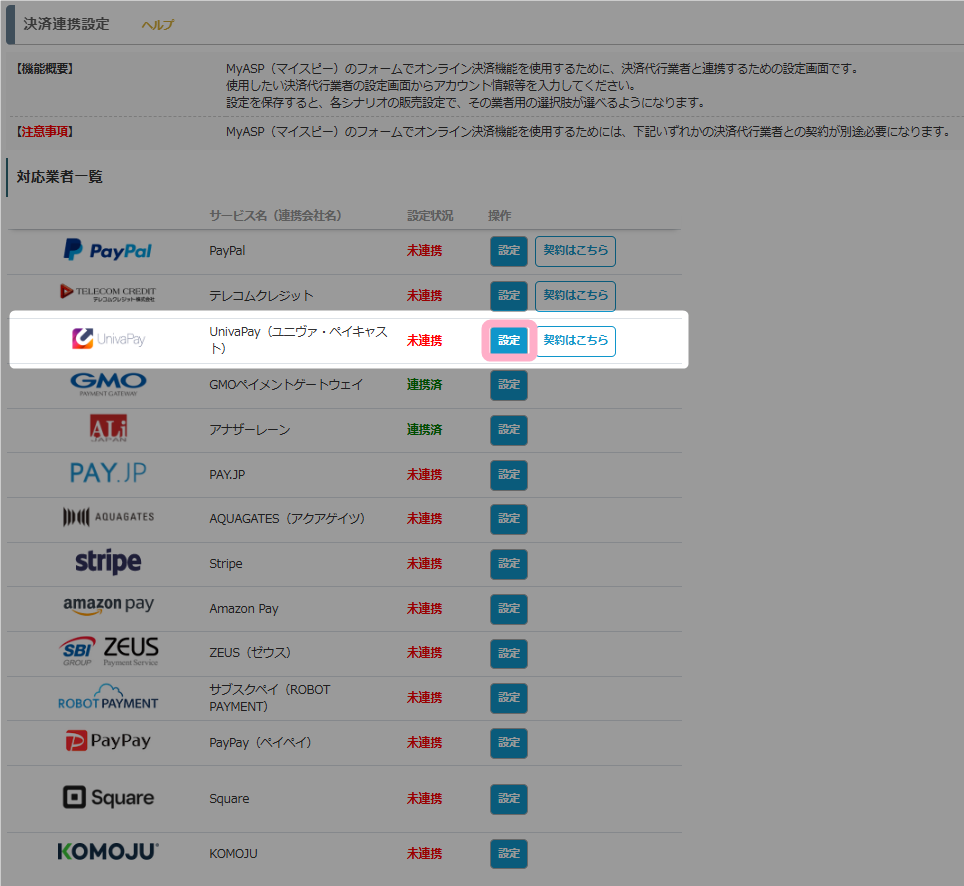Click 契約はこちら for PayPal

click(575, 251)
